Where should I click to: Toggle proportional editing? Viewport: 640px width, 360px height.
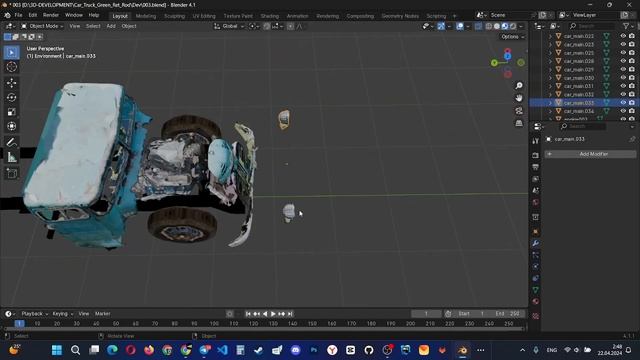click(x=290, y=26)
